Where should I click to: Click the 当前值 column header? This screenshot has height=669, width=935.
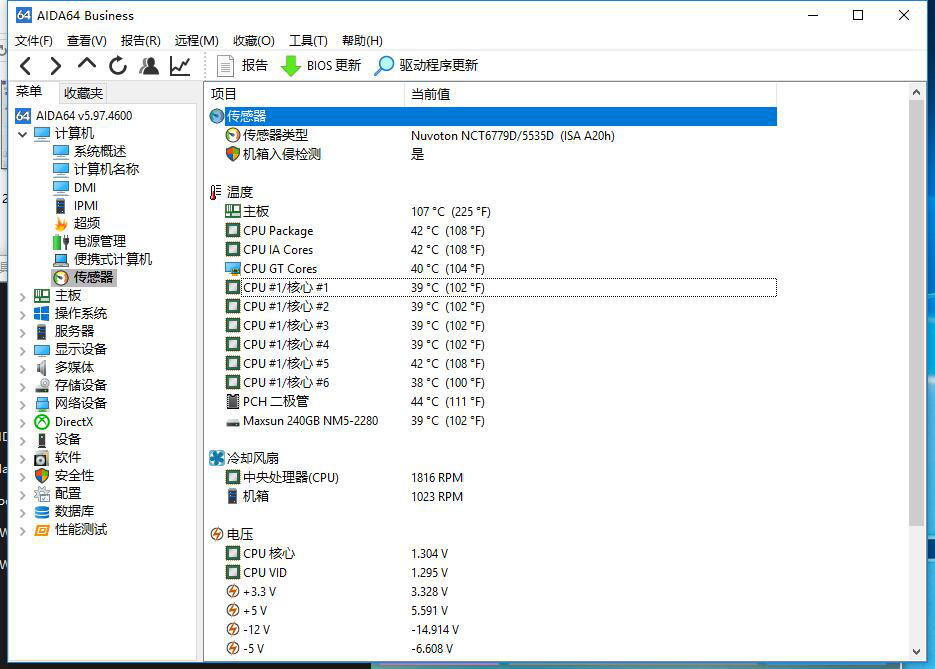pyautogui.click(x=590, y=94)
